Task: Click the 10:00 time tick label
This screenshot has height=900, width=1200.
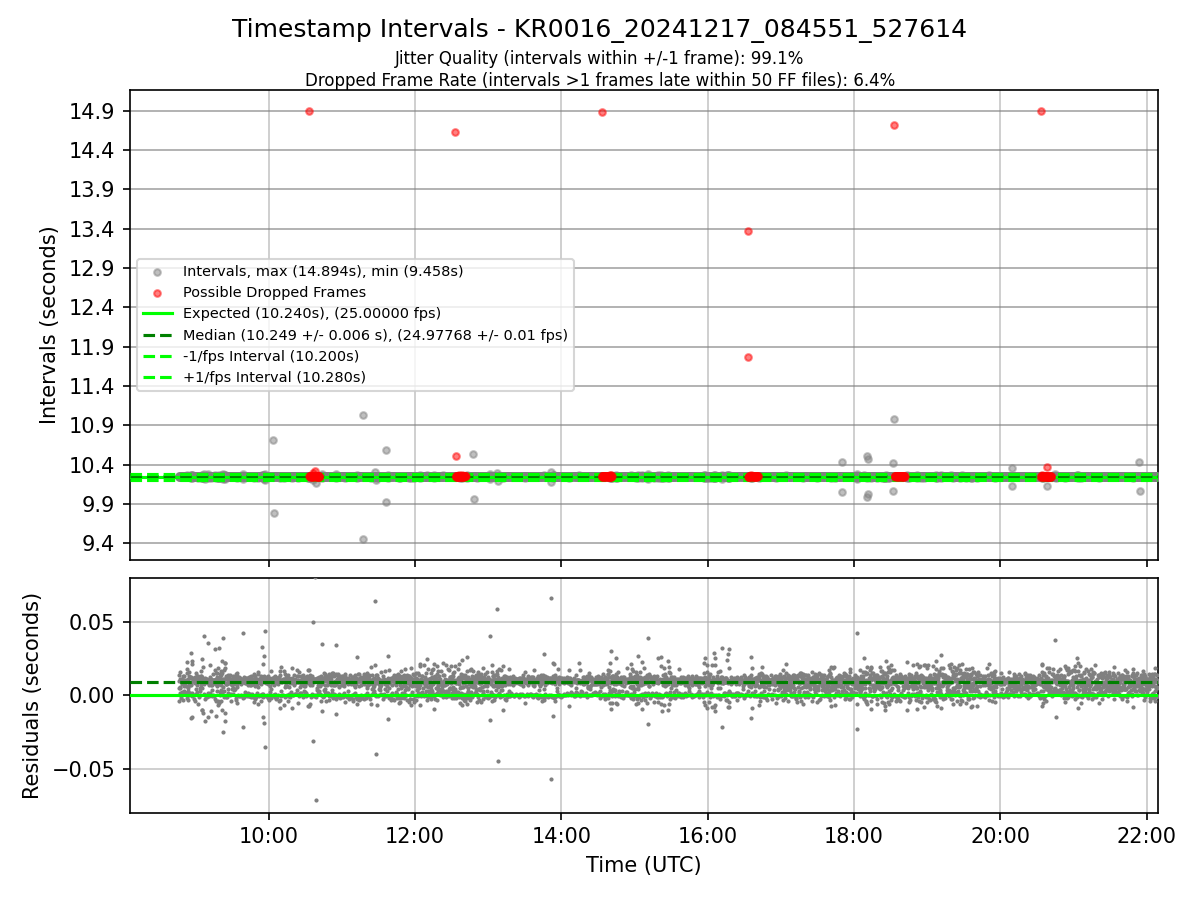Action: click(268, 836)
